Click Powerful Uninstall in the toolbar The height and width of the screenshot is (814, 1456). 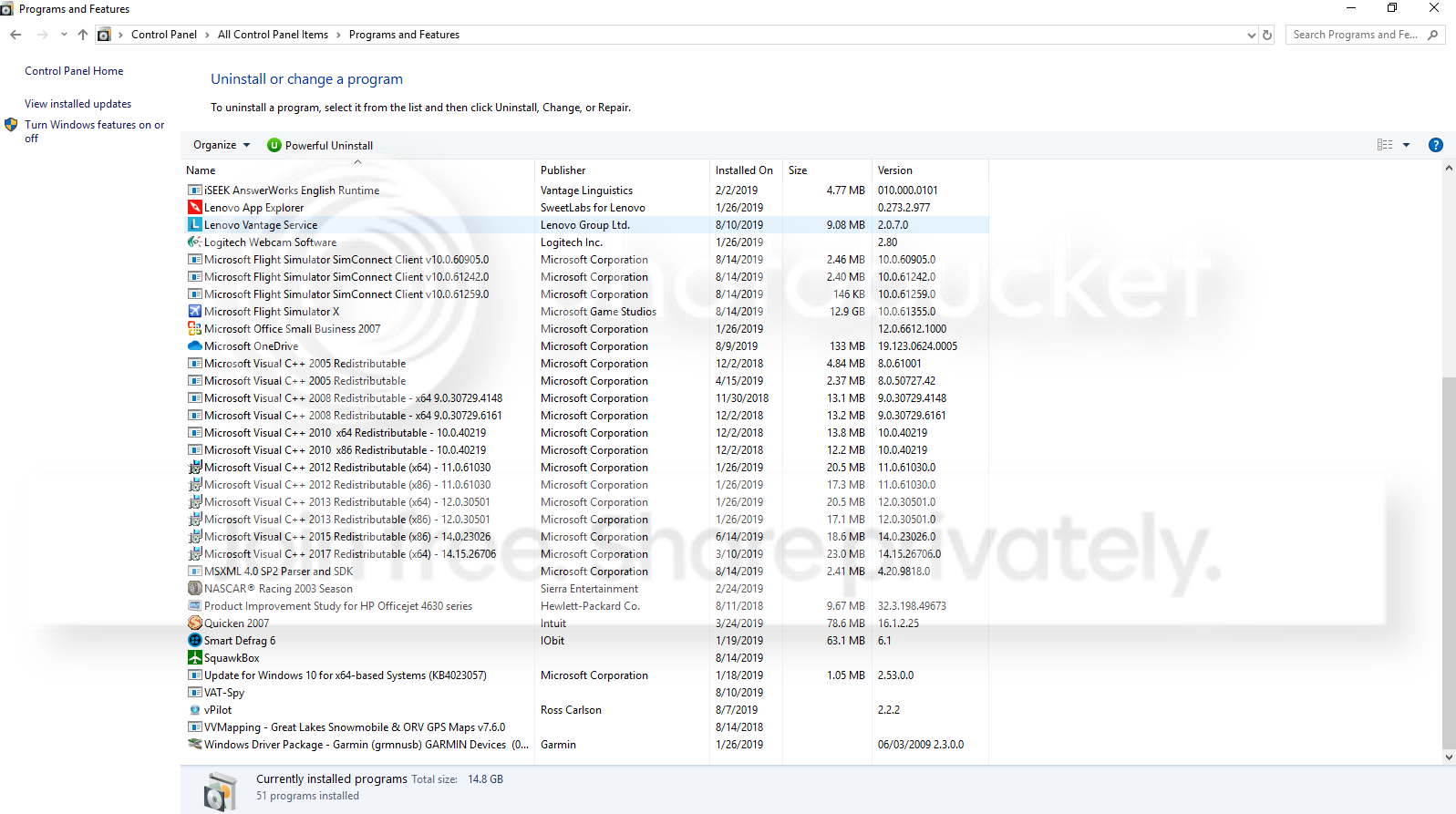coord(320,145)
